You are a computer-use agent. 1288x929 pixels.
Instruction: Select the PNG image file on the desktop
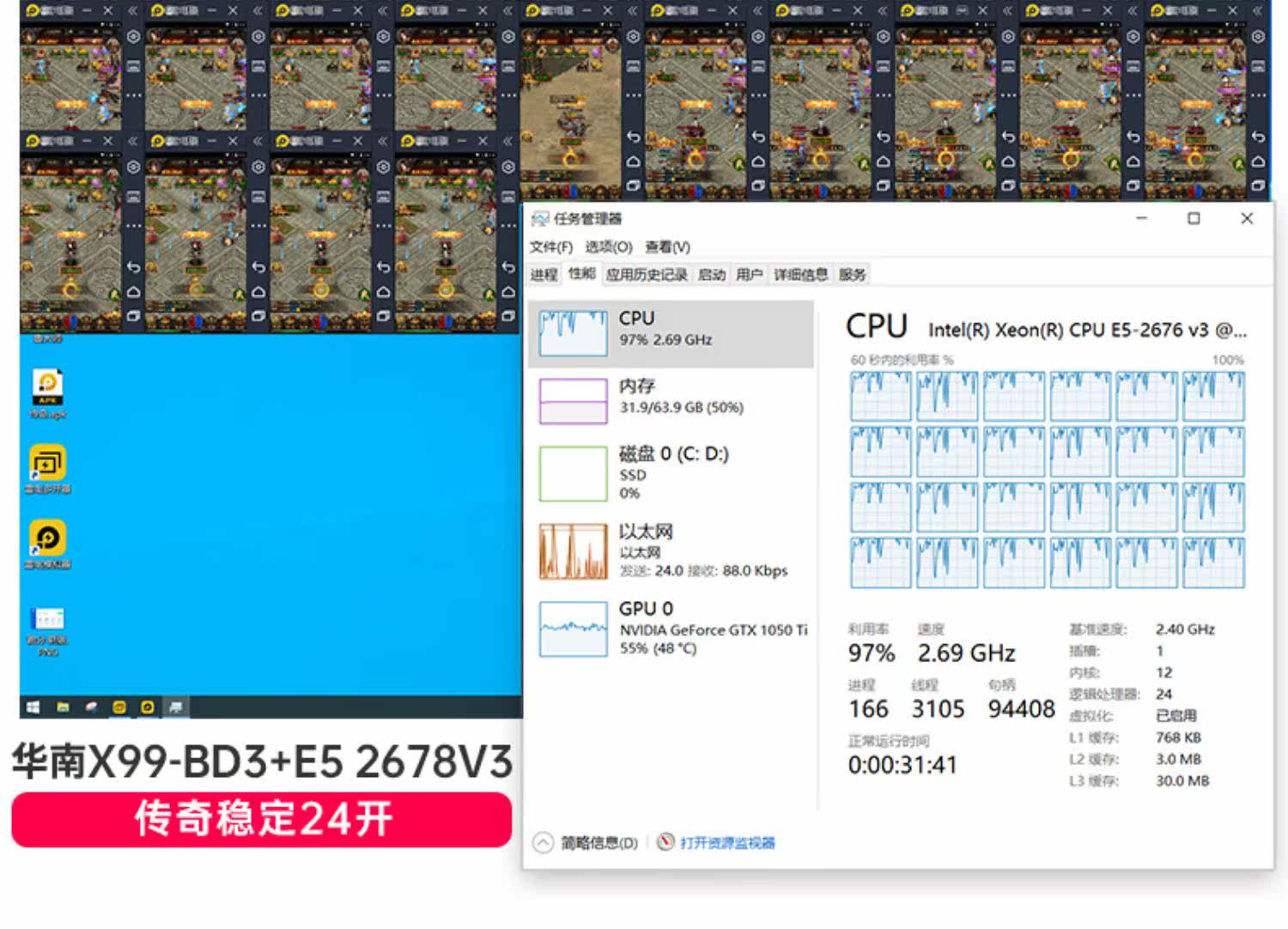point(48,631)
